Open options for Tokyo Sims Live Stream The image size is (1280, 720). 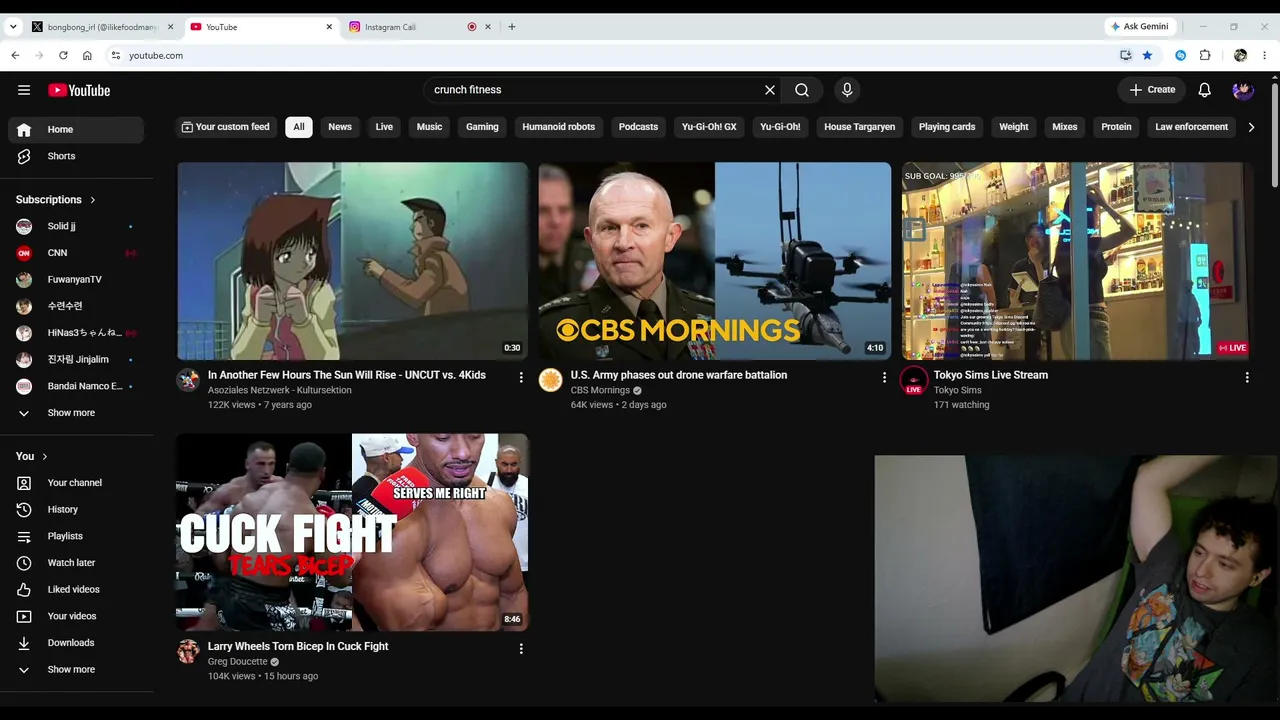click(x=1247, y=377)
